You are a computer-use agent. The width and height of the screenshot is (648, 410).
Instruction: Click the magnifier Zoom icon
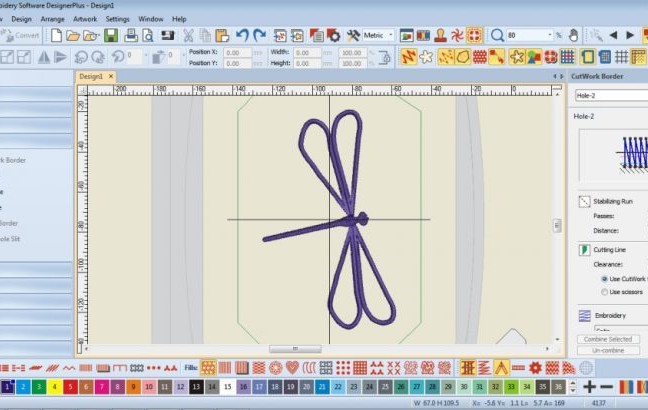[497, 36]
